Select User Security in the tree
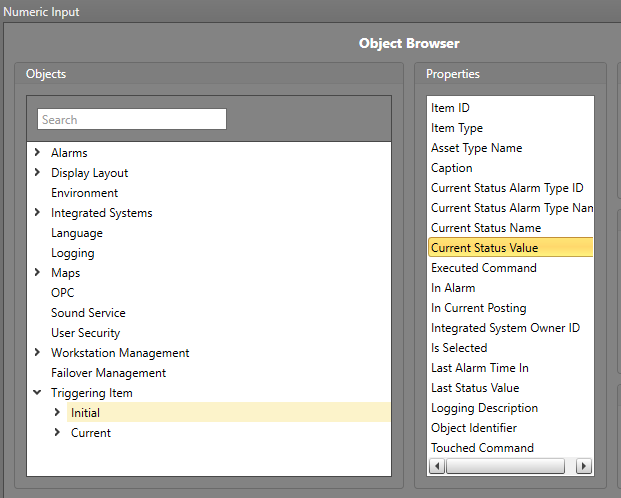This screenshot has width=621, height=498. pos(85,333)
